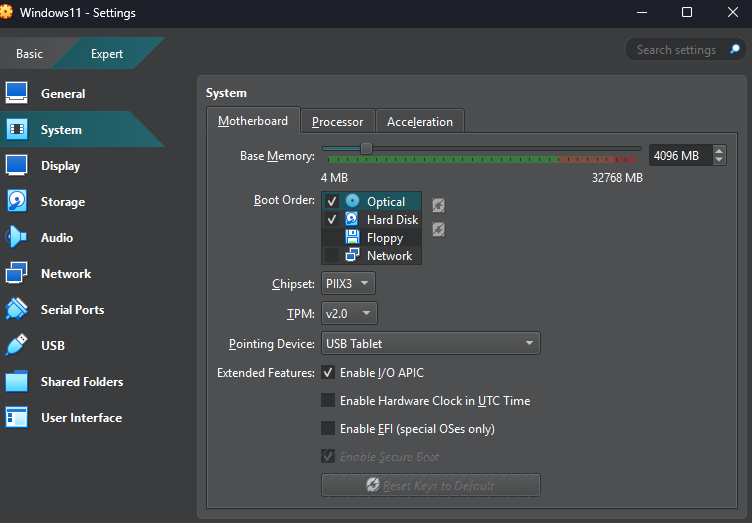This screenshot has height=523, width=752.
Task: Click the search magnifier icon
Action: [x=735, y=49]
